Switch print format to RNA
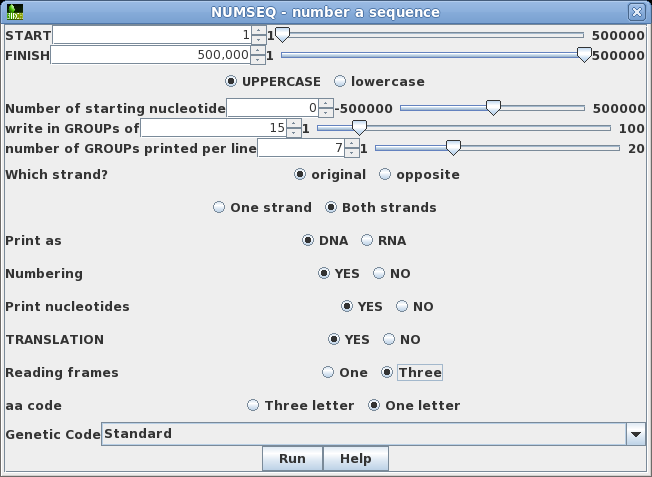The height and width of the screenshot is (477, 652). coord(367,240)
